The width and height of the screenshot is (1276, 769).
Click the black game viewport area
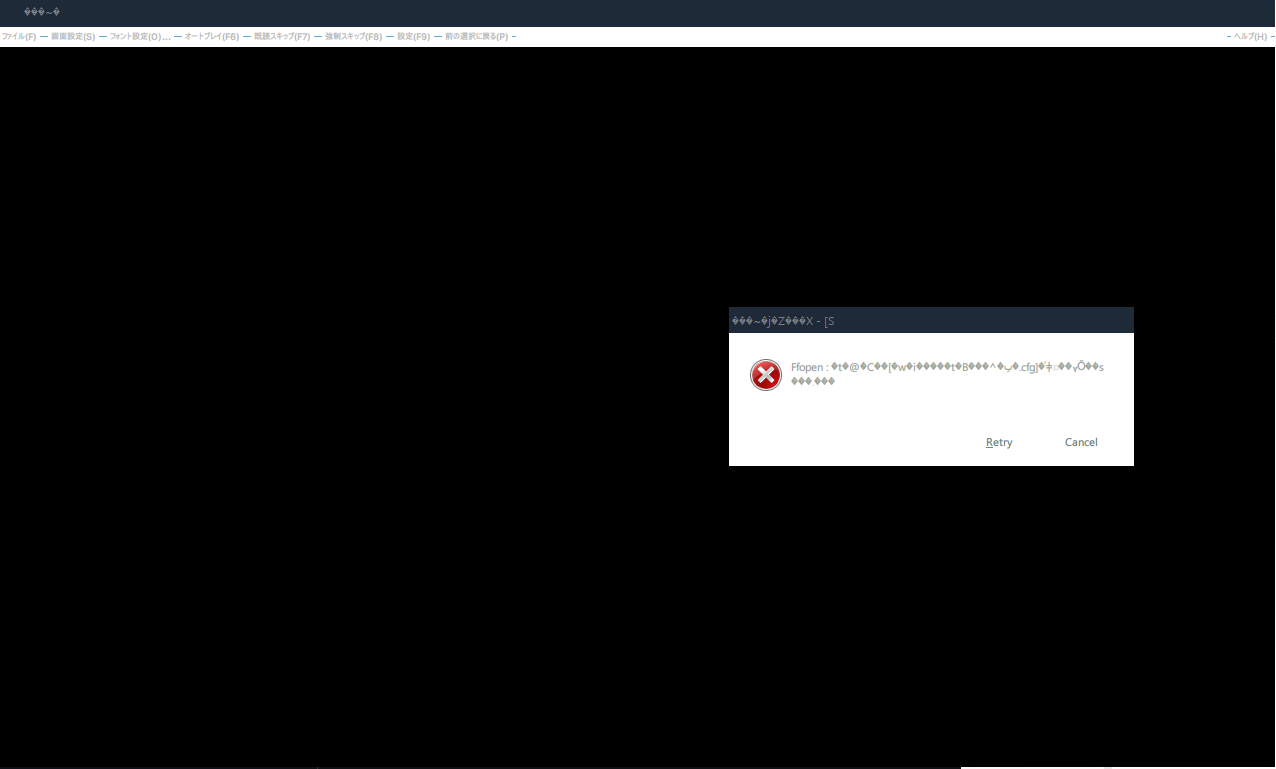tap(400, 400)
